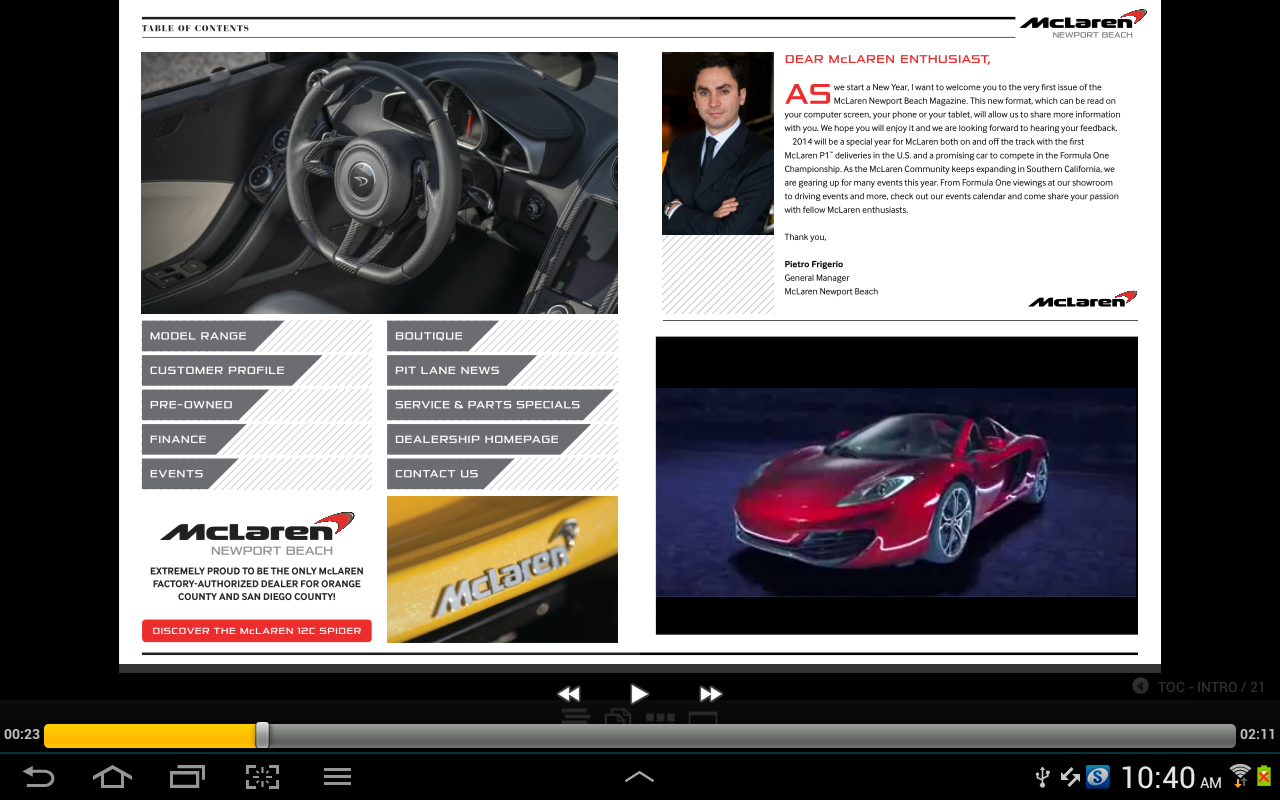Viewport: 1280px width, 800px height.
Task: Tap the screenshot capture icon
Action: [262, 777]
